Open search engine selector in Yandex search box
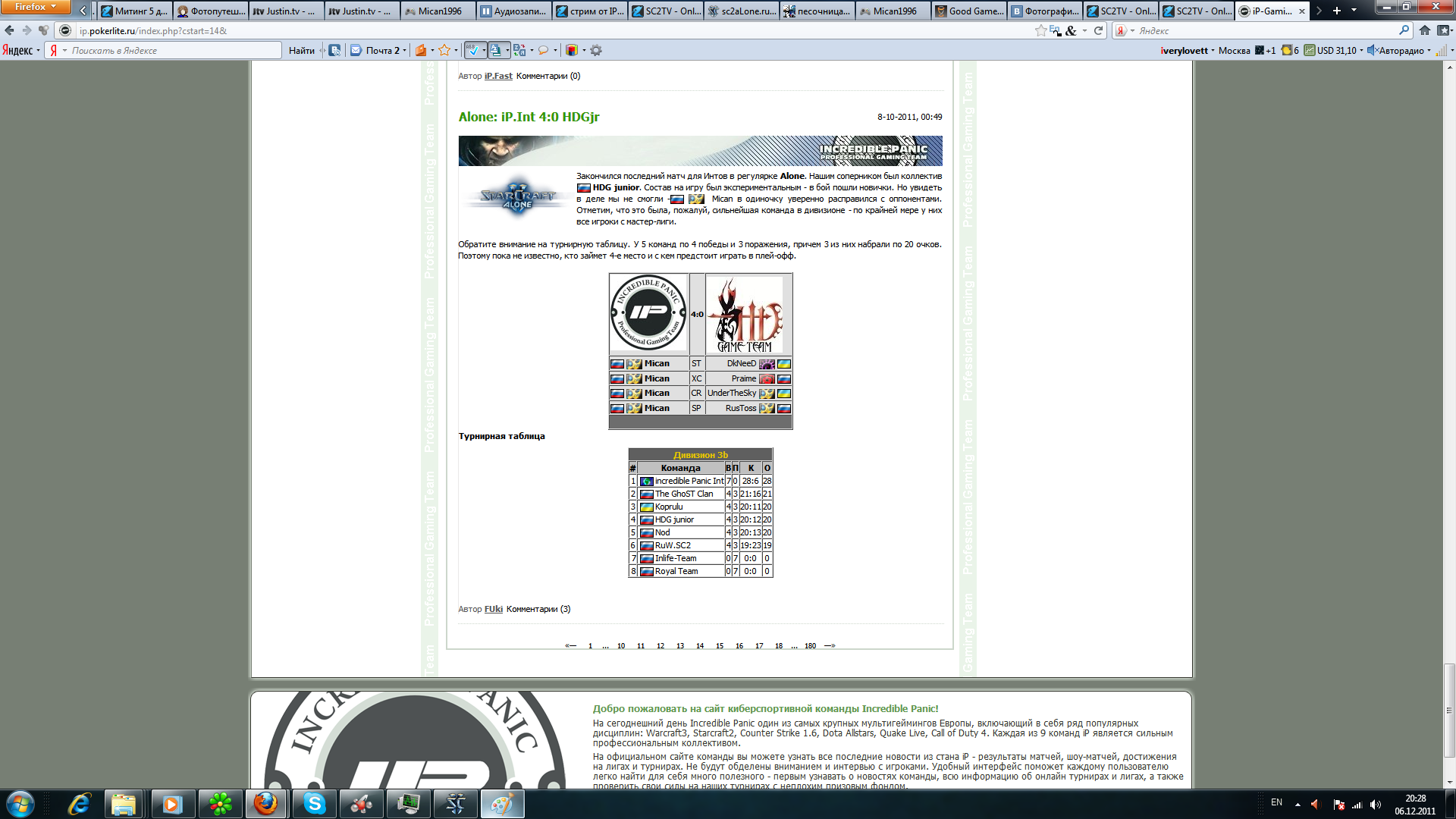The image size is (1456, 819). [x=1124, y=30]
